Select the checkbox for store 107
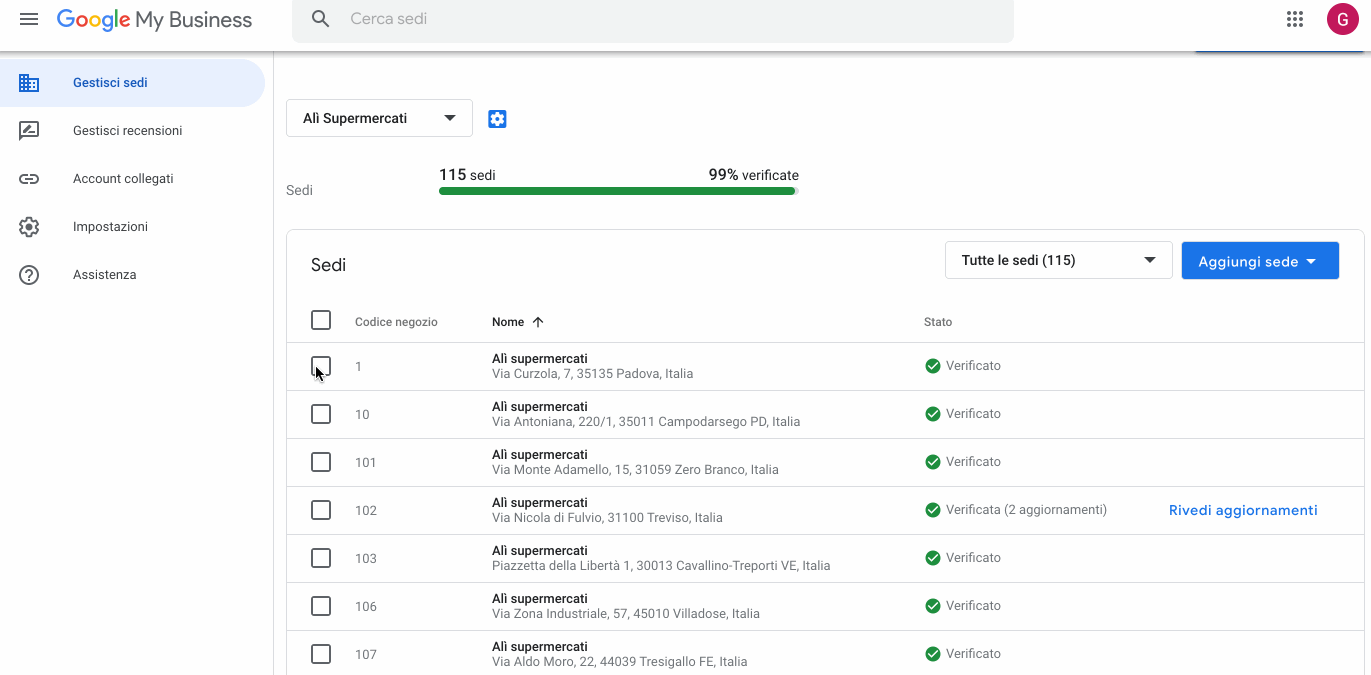This screenshot has width=1371, height=675. 321,654
